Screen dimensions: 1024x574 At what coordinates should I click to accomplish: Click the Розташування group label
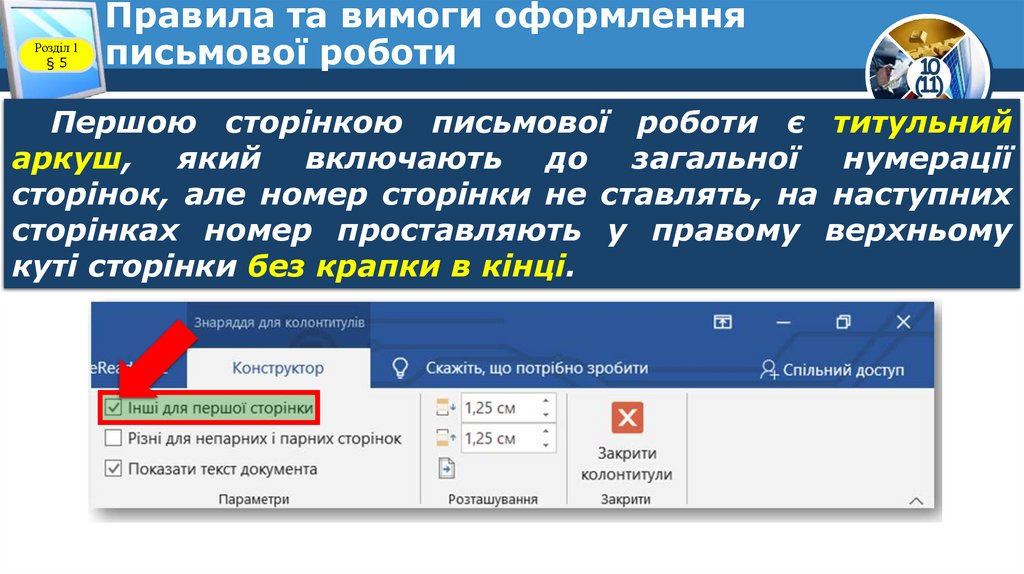(493, 500)
